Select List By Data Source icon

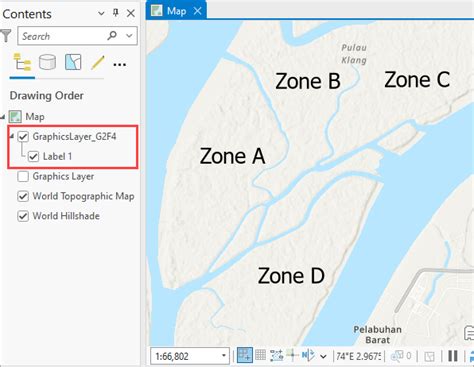[x=47, y=62]
